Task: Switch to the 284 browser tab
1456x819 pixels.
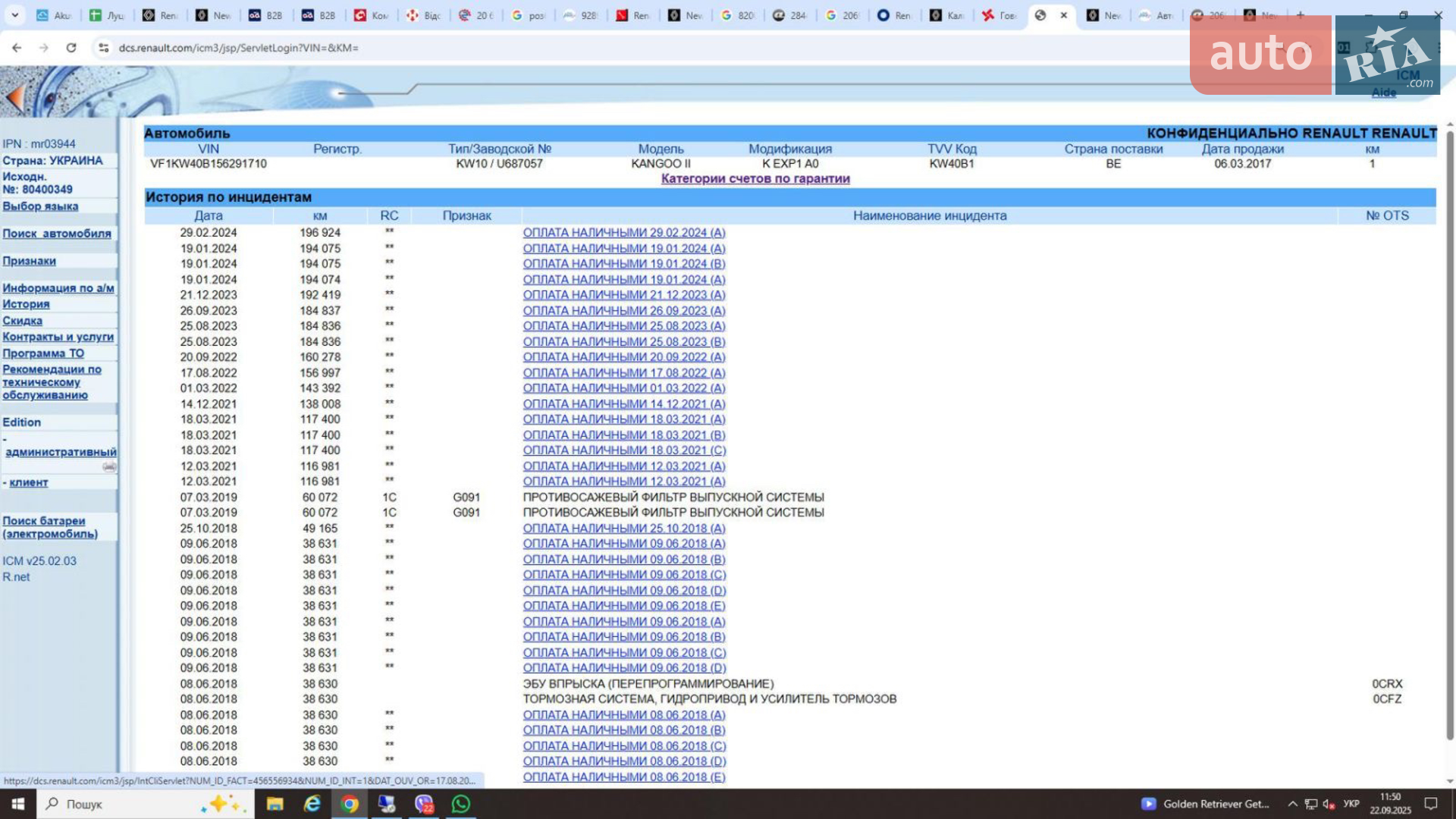Action: coord(790,15)
